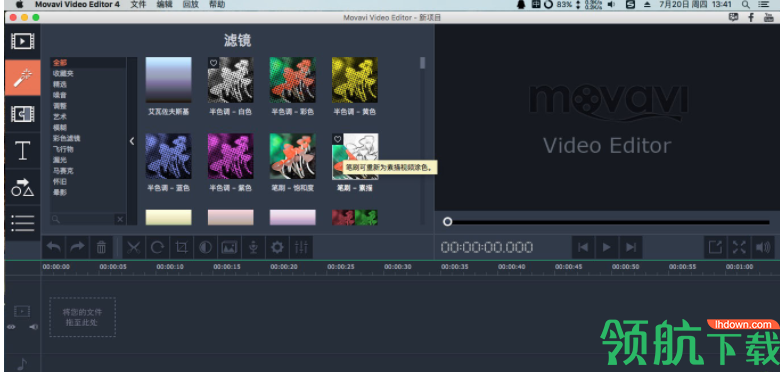The height and width of the screenshot is (372, 780).
Task: Open the 回放 menu
Action: [191, 4]
